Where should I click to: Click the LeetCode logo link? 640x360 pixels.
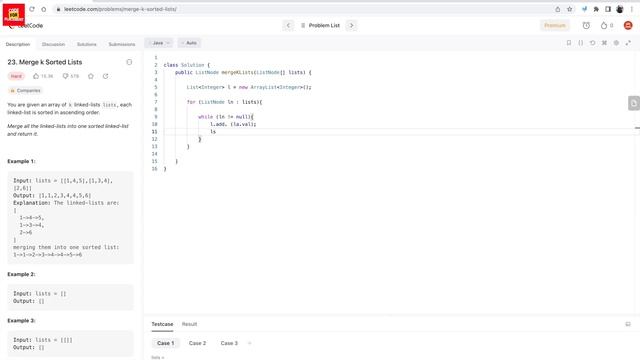(27, 25)
